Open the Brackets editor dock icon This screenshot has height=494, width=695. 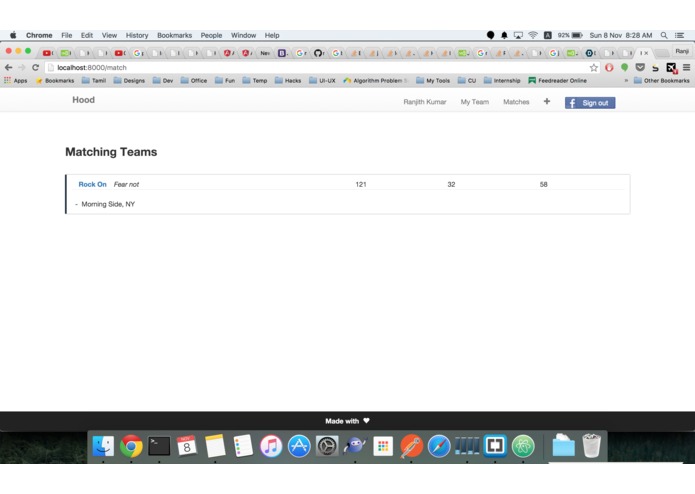click(495, 446)
